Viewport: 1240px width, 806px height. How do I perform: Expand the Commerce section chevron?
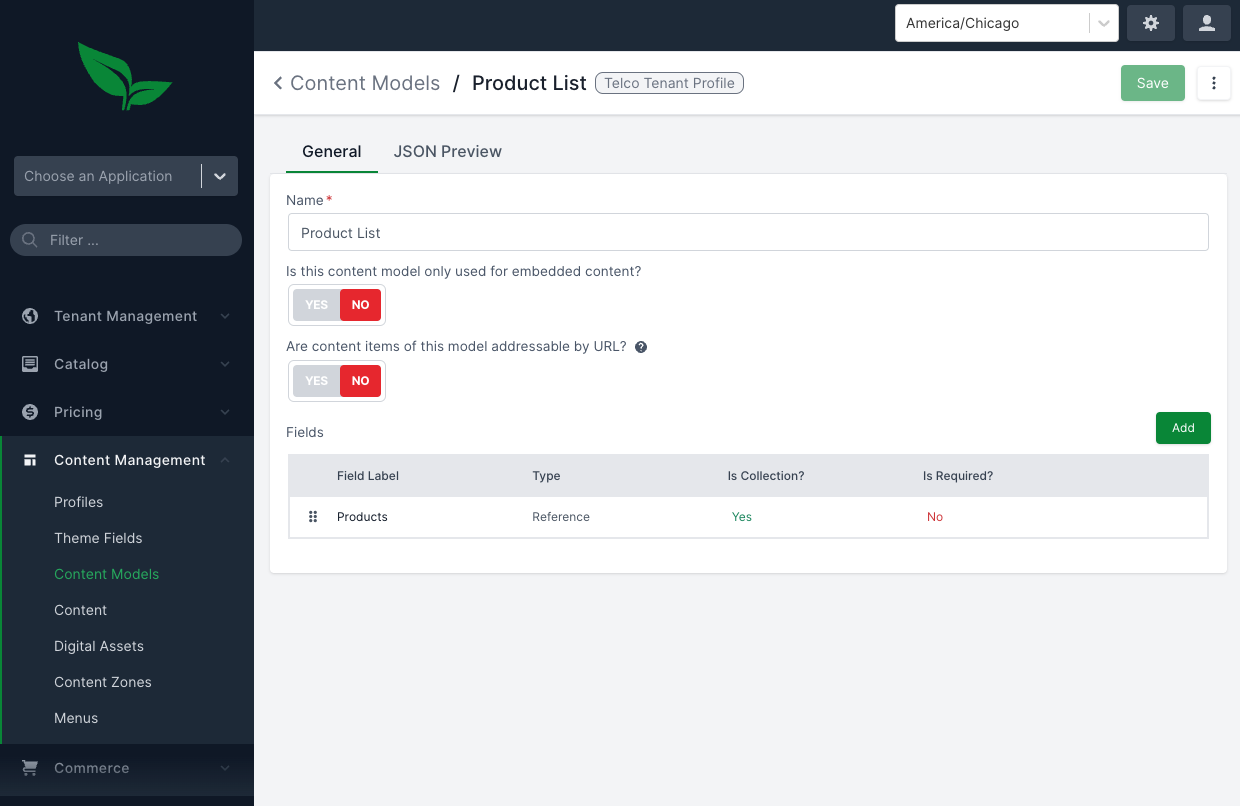pyautogui.click(x=225, y=768)
